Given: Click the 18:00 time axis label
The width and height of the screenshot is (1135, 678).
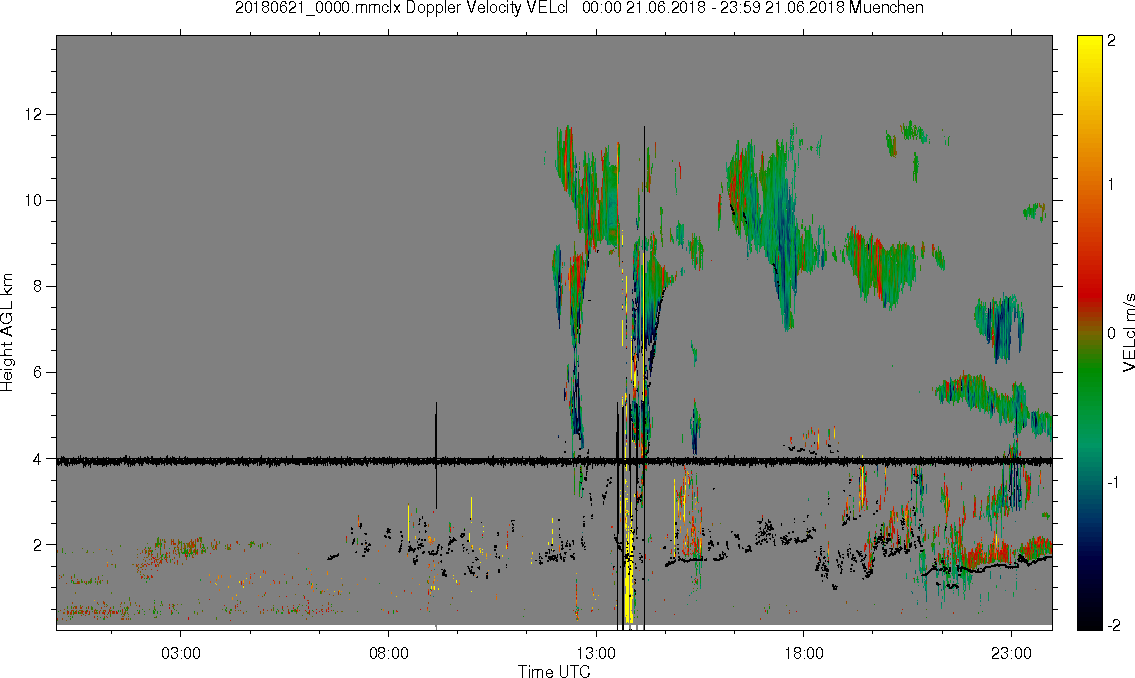Looking at the screenshot, I should click(803, 653).
